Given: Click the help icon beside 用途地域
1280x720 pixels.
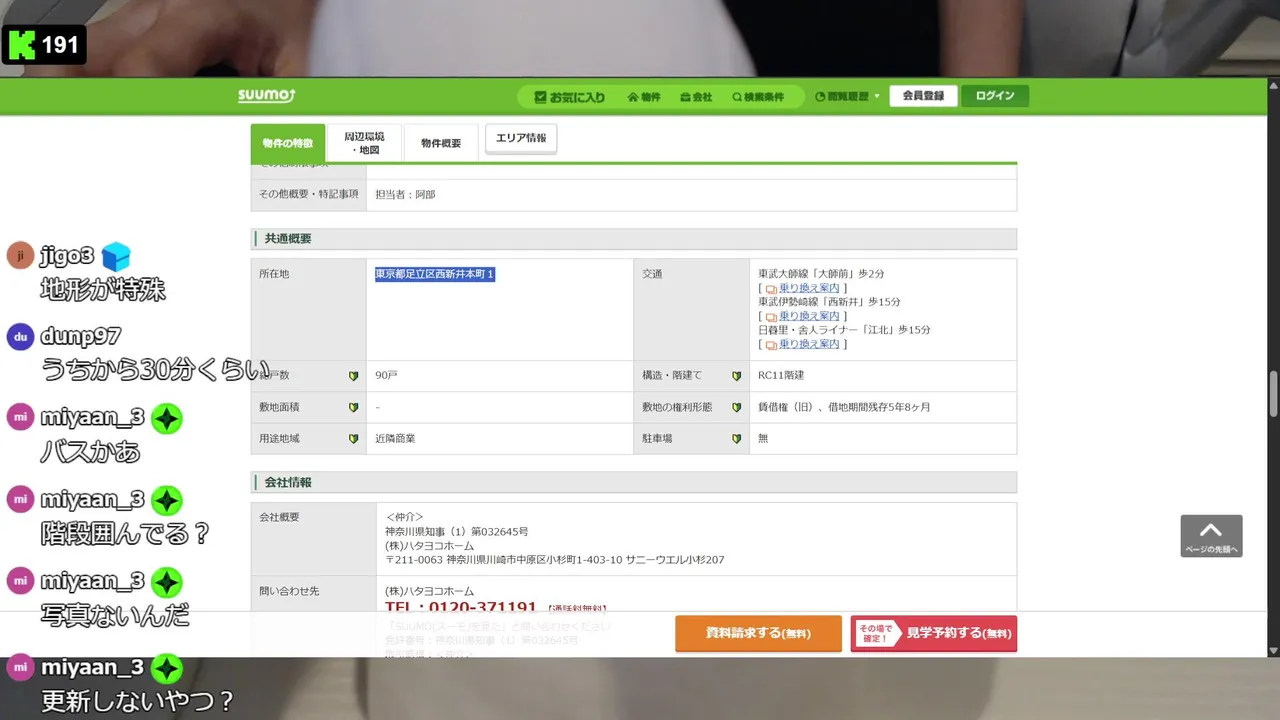Looking at the screenshot, I should [x=353, y=439].
